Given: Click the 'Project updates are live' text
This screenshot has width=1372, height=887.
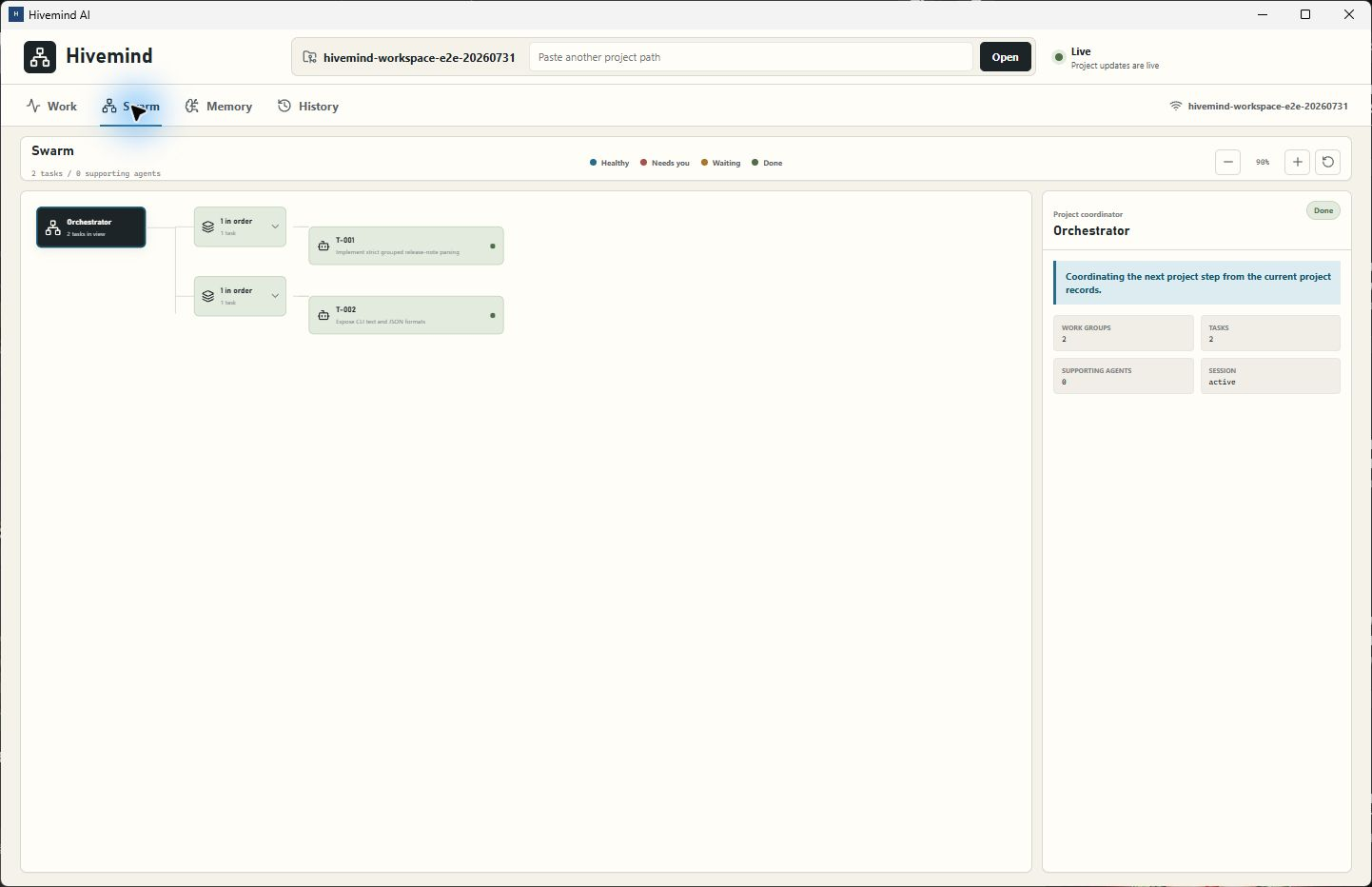Looking at the screenshot, I should 1115,66.
